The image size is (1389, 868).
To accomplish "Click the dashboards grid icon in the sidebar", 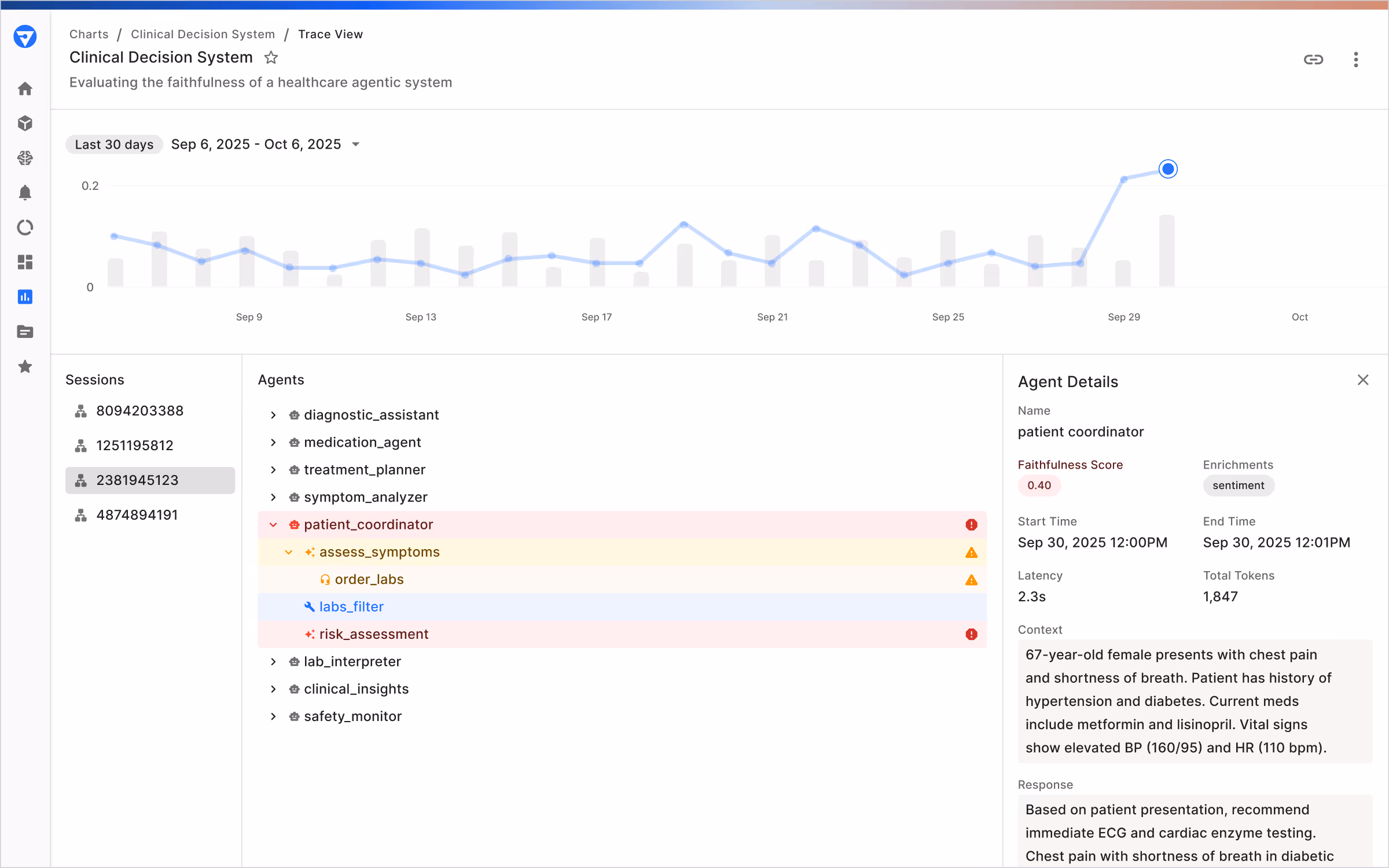I will point(25,262).
